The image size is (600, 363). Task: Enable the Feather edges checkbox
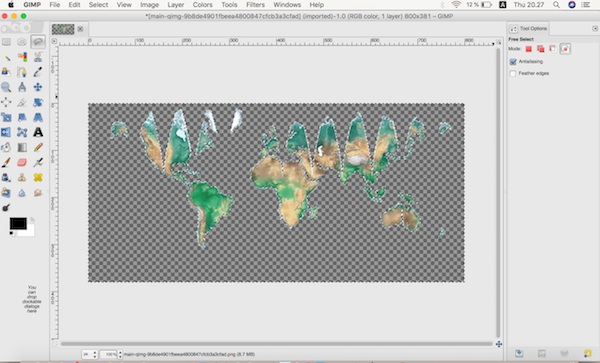[513, 73]
